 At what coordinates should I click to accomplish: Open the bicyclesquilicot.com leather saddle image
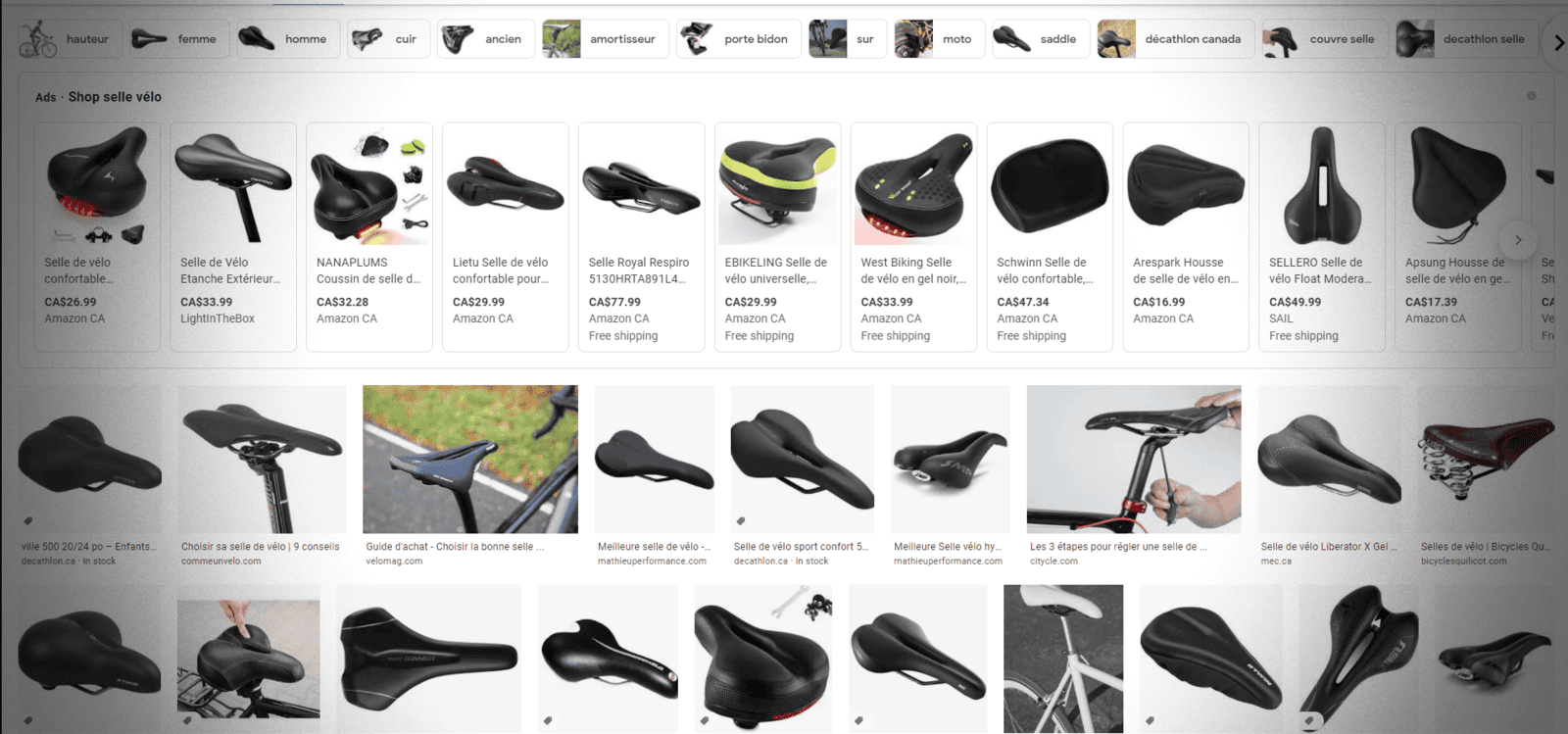pyautogui.click(x=1486, y=459)
